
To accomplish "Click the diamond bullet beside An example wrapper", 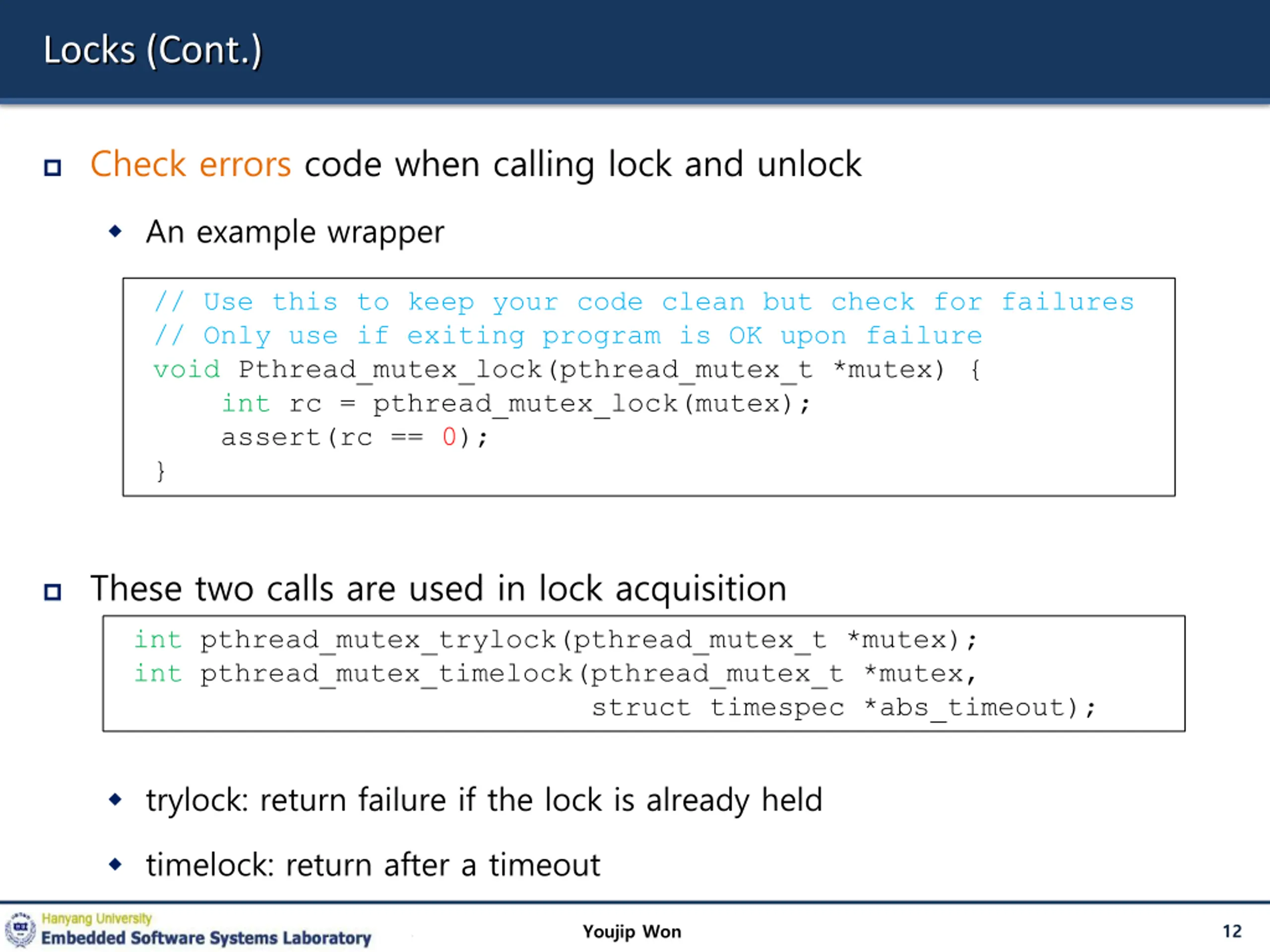I will click(x=116, y=231).
